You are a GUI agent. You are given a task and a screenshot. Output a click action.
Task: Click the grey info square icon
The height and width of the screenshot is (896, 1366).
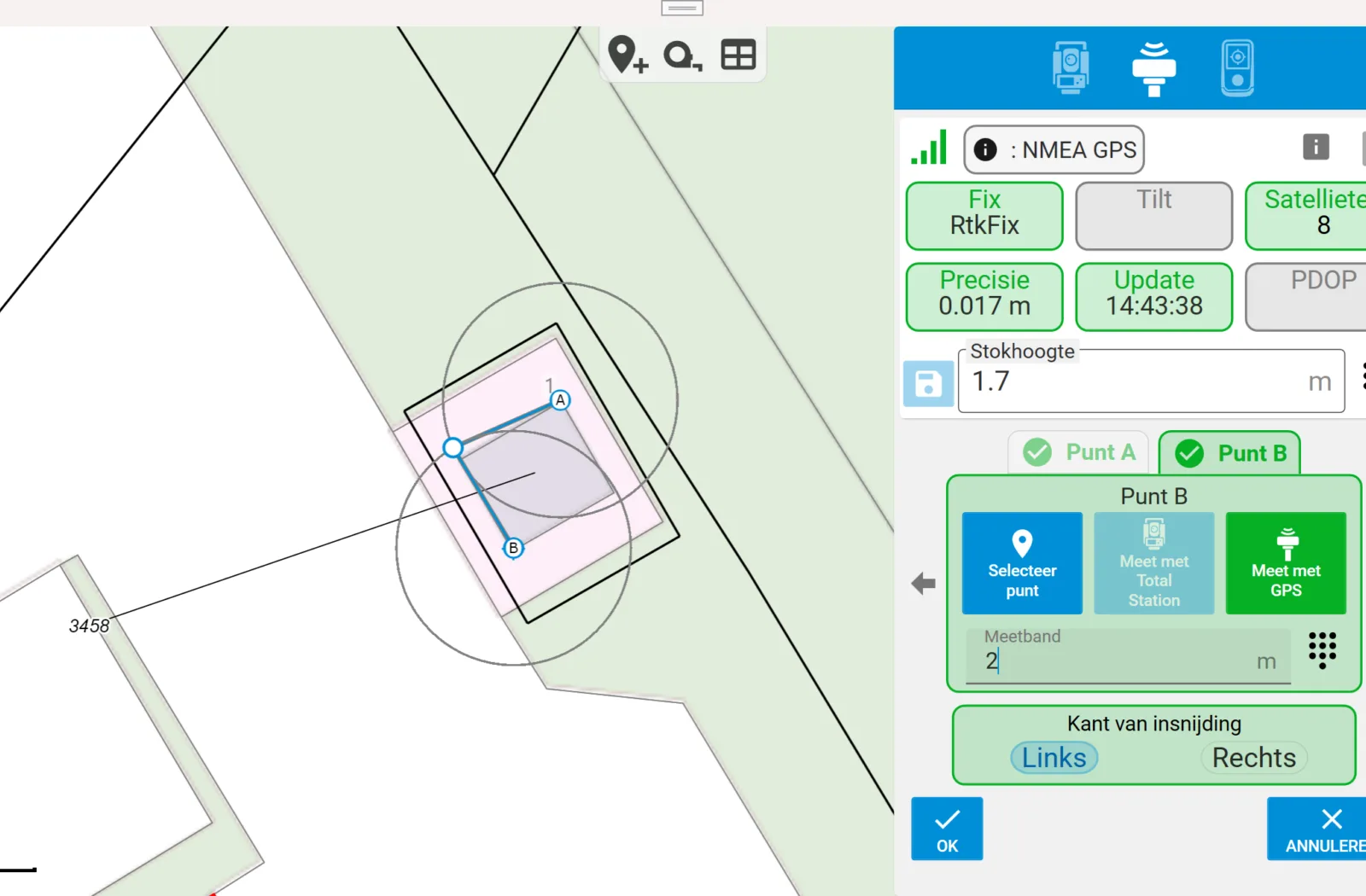click(x=1316, y=147)
